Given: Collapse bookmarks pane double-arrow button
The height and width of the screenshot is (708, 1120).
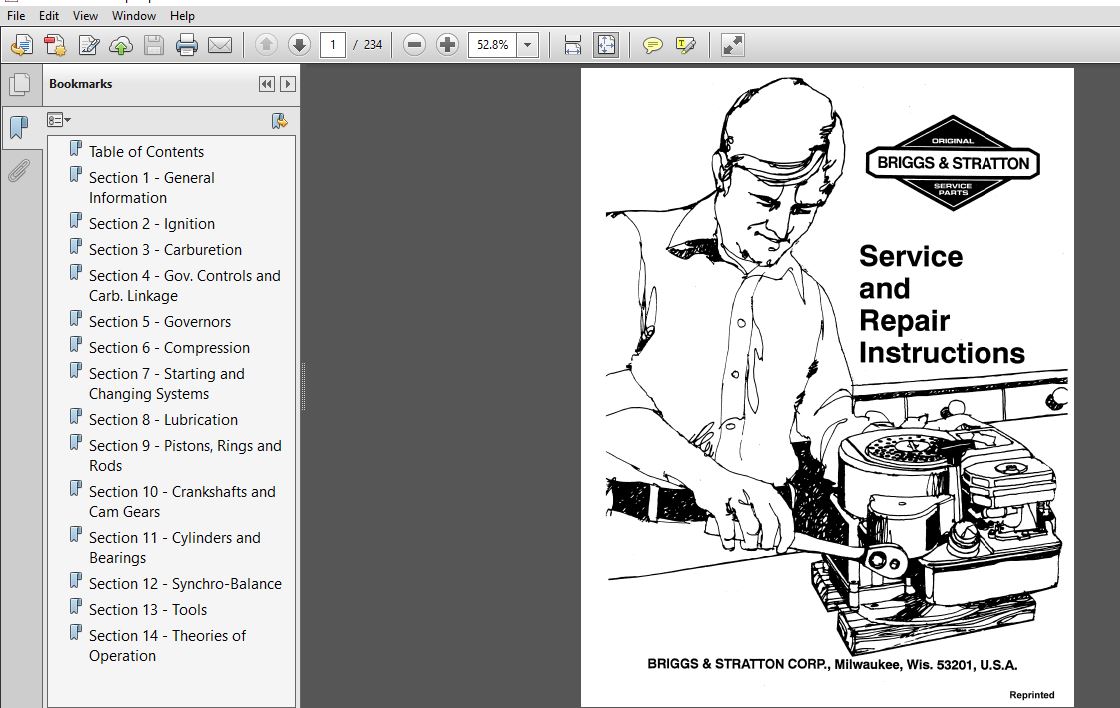Looking at the screenshot, I should [x=266, y=84].
